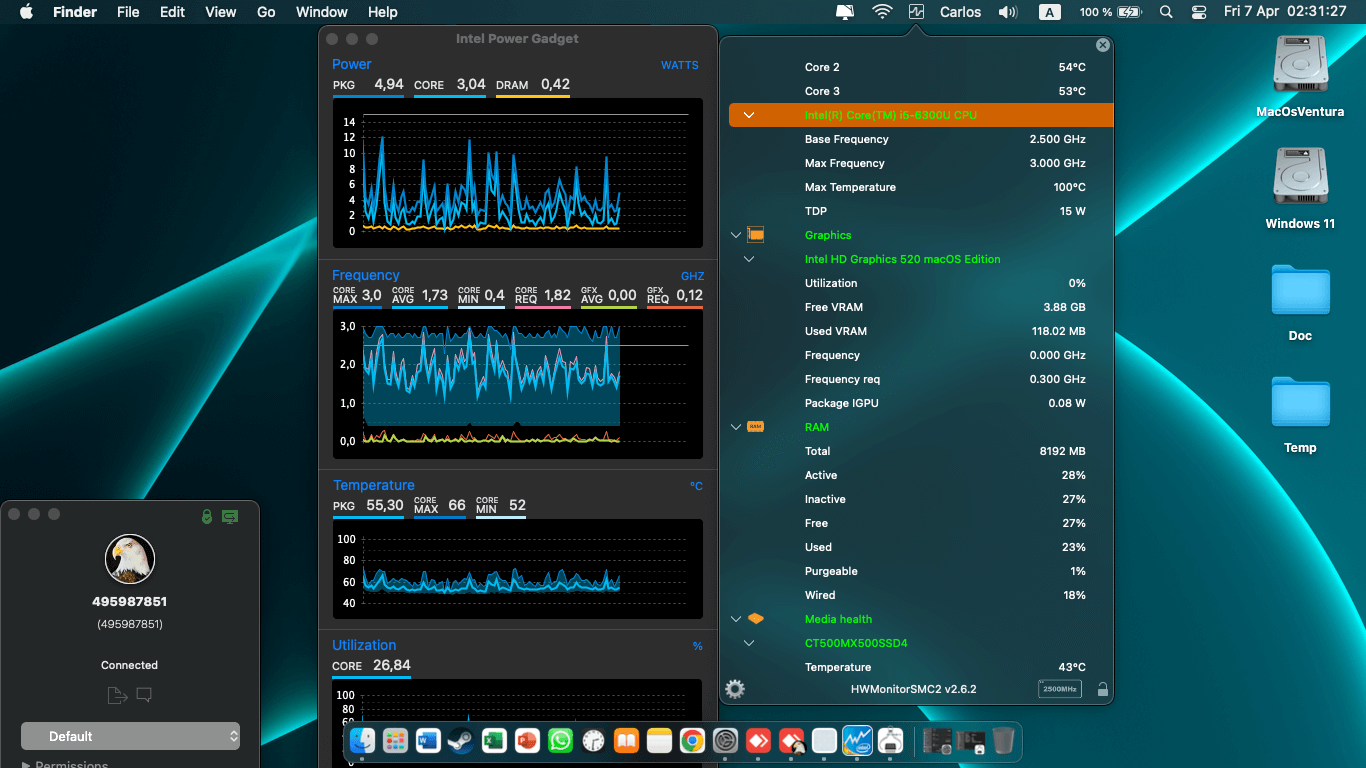This screenshot has height=768, width=1366.
Task: Open the HWMonitor menu bar icon
Action: [x=916, y=12]
